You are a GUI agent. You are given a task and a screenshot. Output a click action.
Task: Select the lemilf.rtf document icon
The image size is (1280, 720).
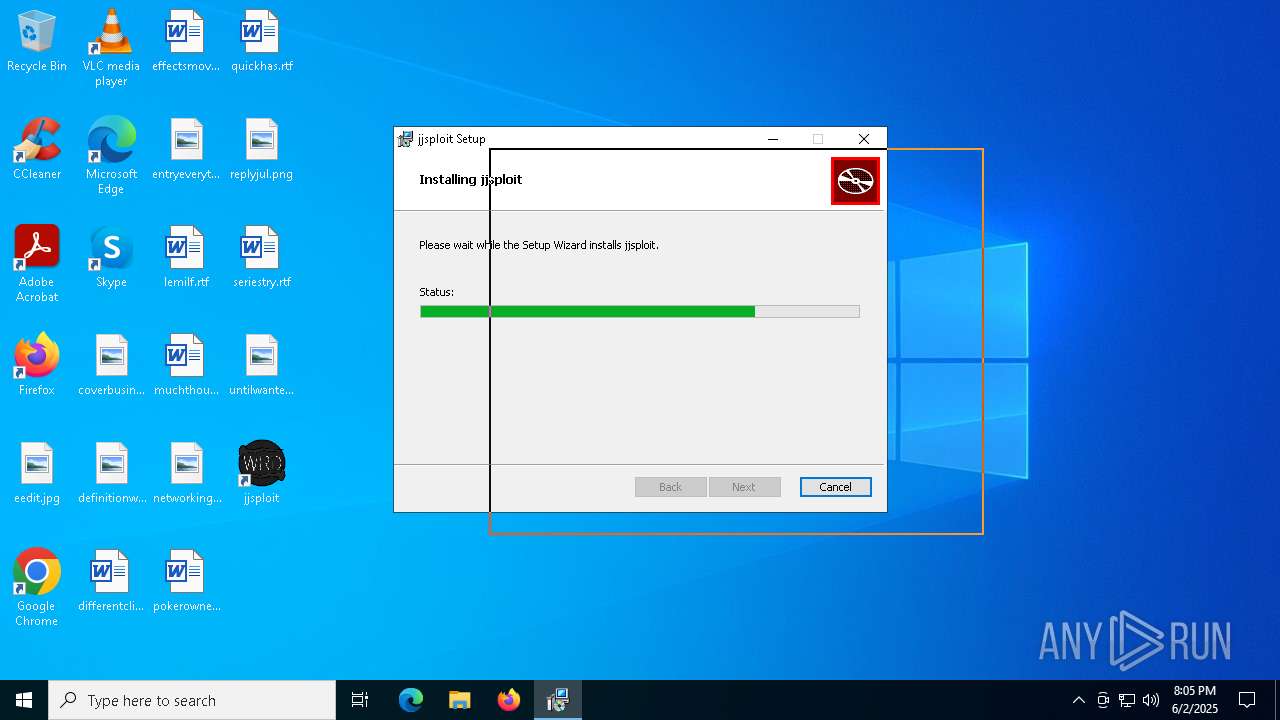186,258
